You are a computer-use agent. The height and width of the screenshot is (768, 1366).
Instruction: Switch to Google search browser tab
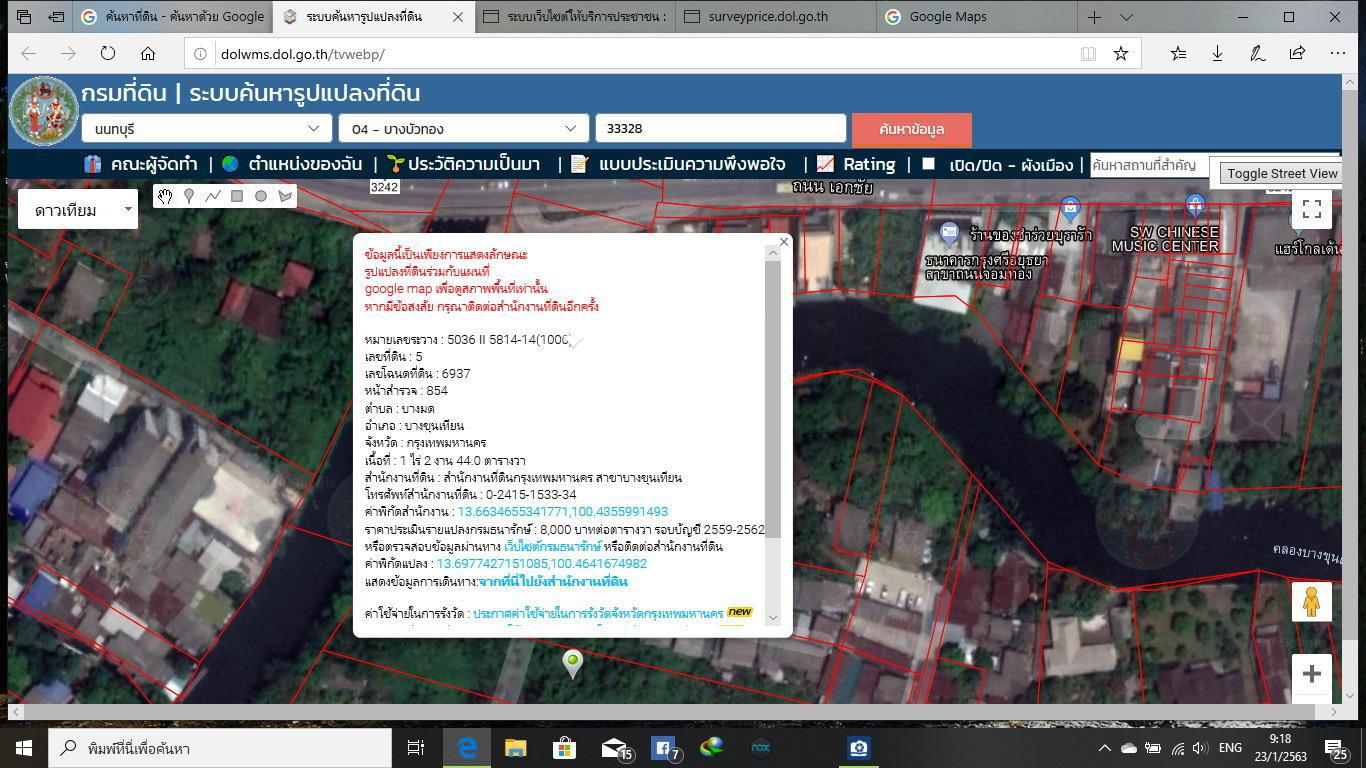(173, 17)
